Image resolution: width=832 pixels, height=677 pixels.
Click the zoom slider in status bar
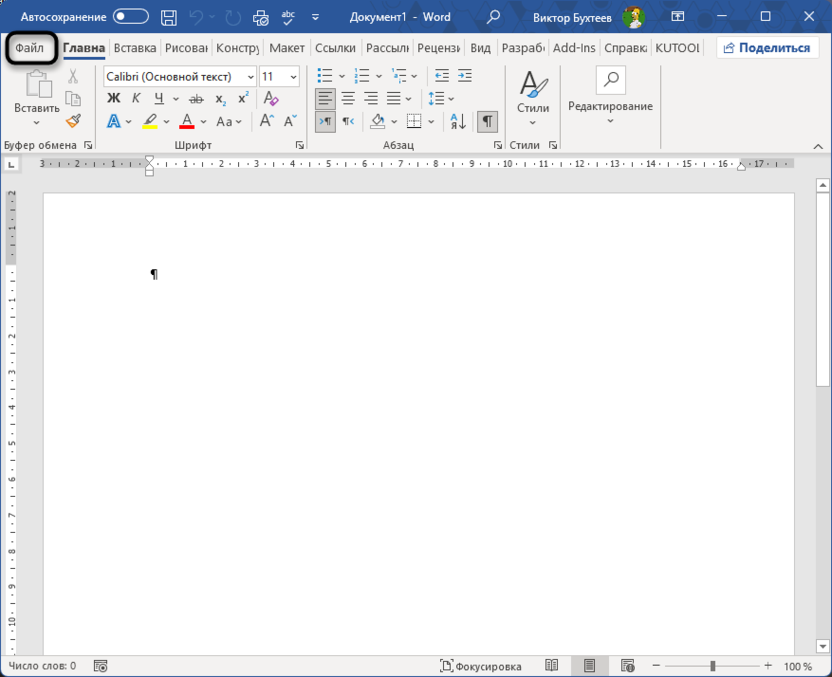[x=713, y=666]
